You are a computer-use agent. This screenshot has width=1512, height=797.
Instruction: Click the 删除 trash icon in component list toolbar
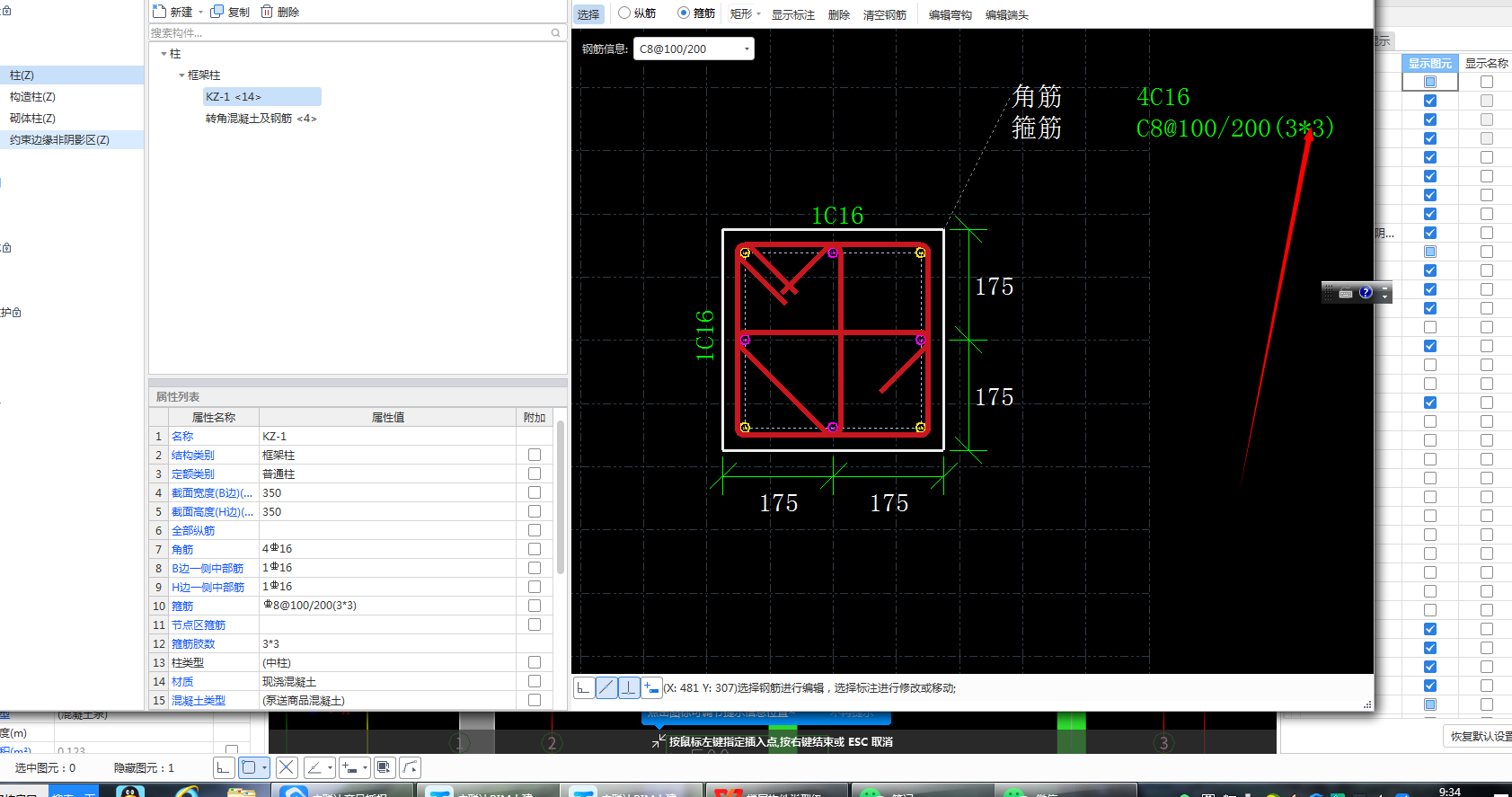pyautogui.click(x=267, y=12)
